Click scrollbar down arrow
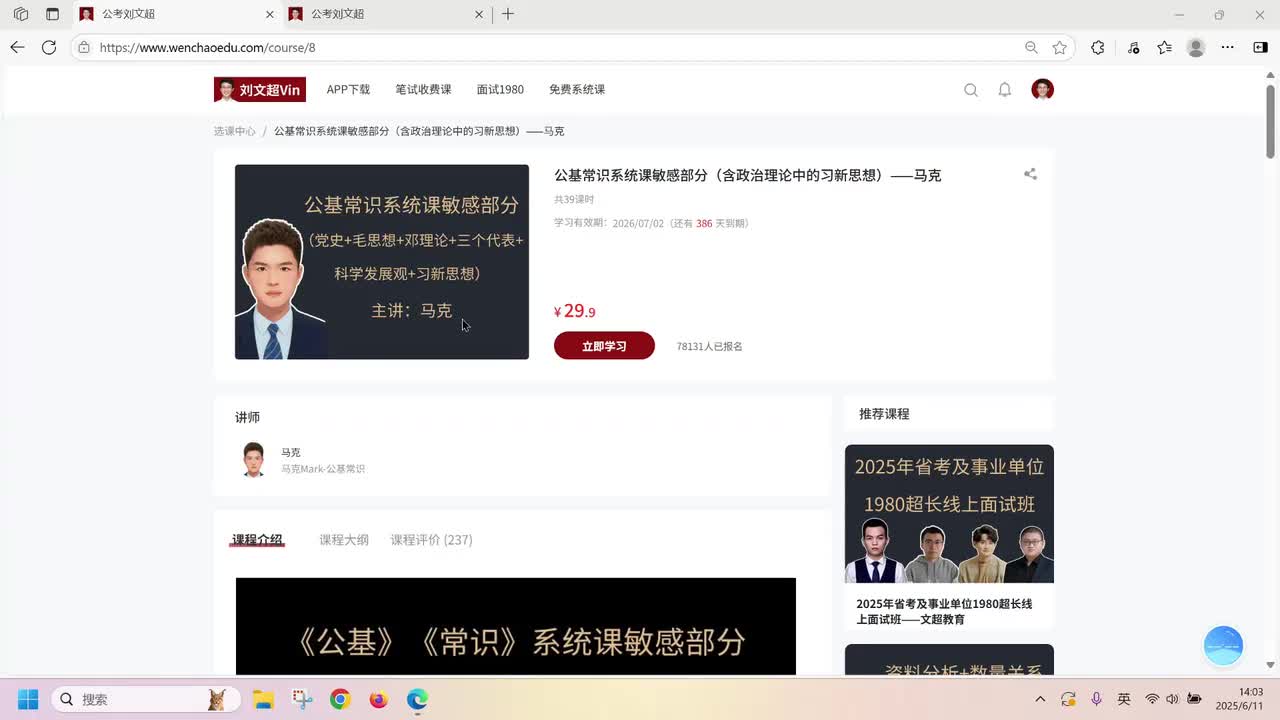This screenshot has width=1280, height=720. coord(1270,665)
